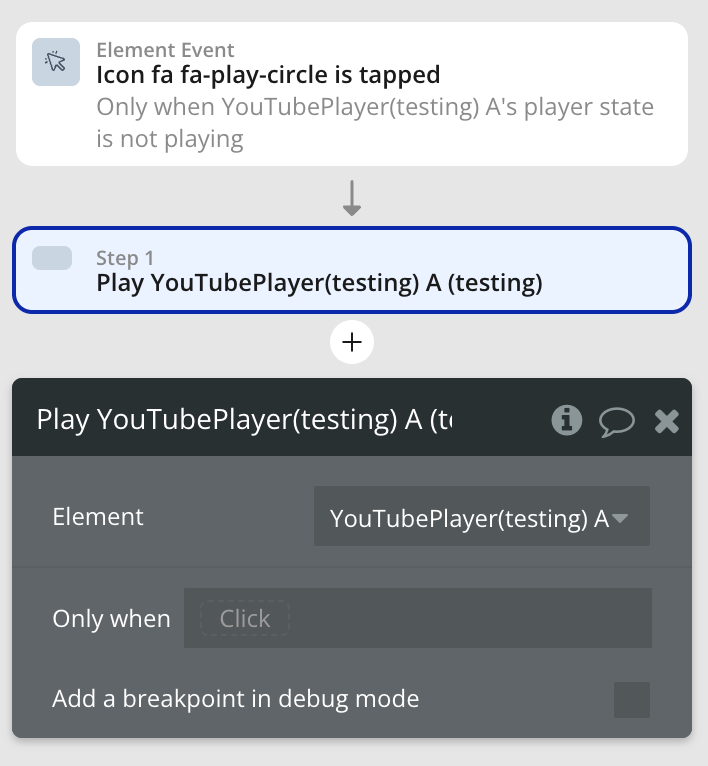Open the Element dropdown showing YouTubePlayer(testing) A
Screen dimensions: 708x766
(x=470, y=517)
